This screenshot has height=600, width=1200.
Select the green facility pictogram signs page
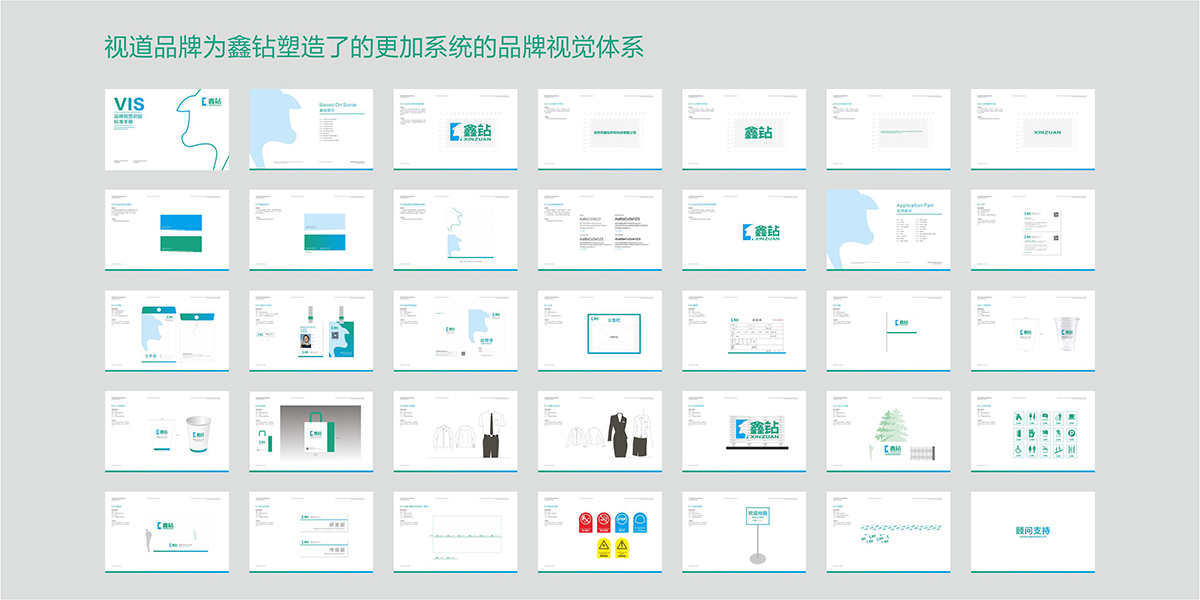[1033, 431]
